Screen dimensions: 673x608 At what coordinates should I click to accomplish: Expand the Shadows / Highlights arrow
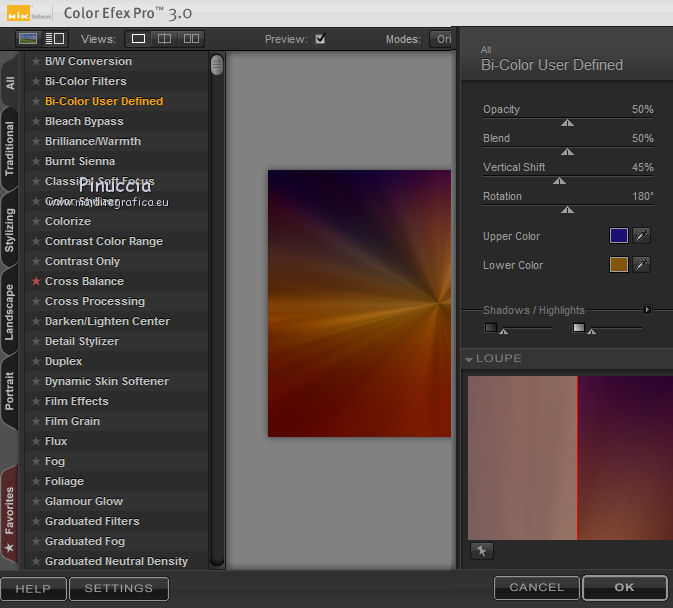click(x=647, y=310)
